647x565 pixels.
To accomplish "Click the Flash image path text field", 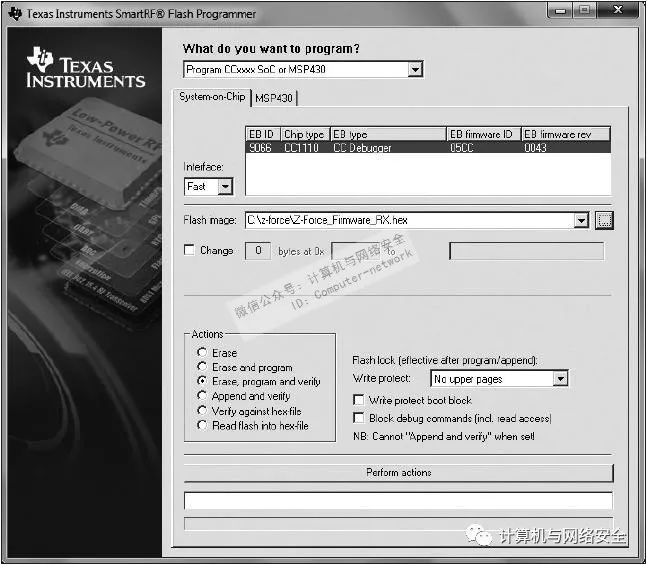I will tap(410, 220).
